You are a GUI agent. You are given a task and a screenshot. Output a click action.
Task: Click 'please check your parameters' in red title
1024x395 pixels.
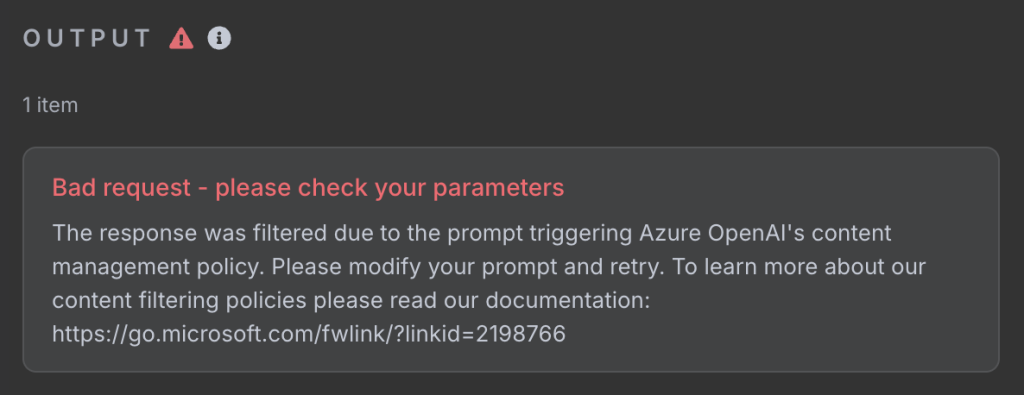coord(390,188)
